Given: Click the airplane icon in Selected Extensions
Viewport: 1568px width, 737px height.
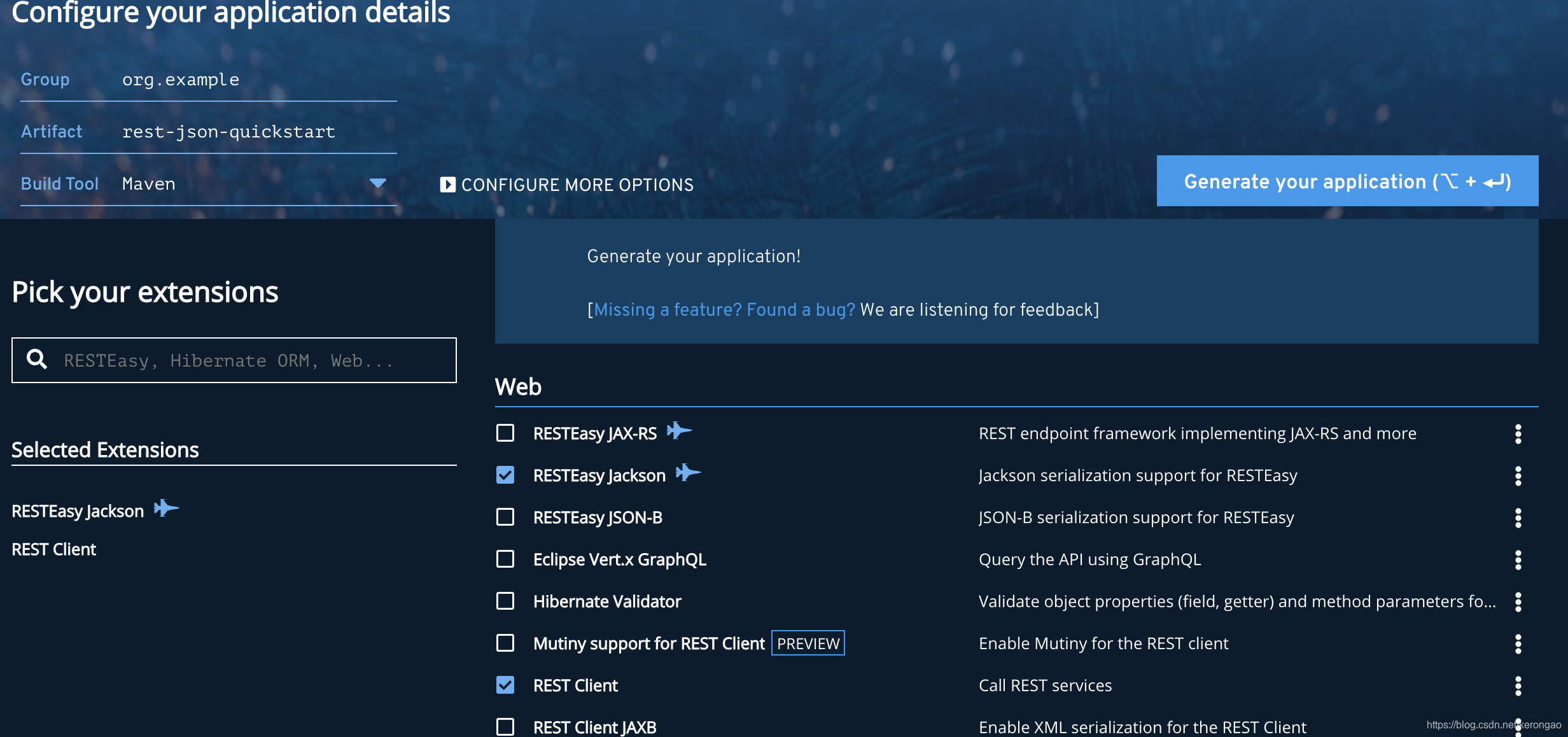Looking at the screenshot, I should click(x=166, y=509).
